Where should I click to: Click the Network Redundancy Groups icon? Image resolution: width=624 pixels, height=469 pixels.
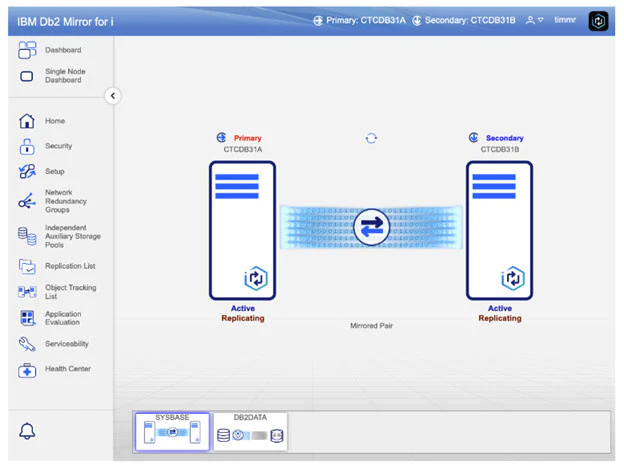coord(27,201)
